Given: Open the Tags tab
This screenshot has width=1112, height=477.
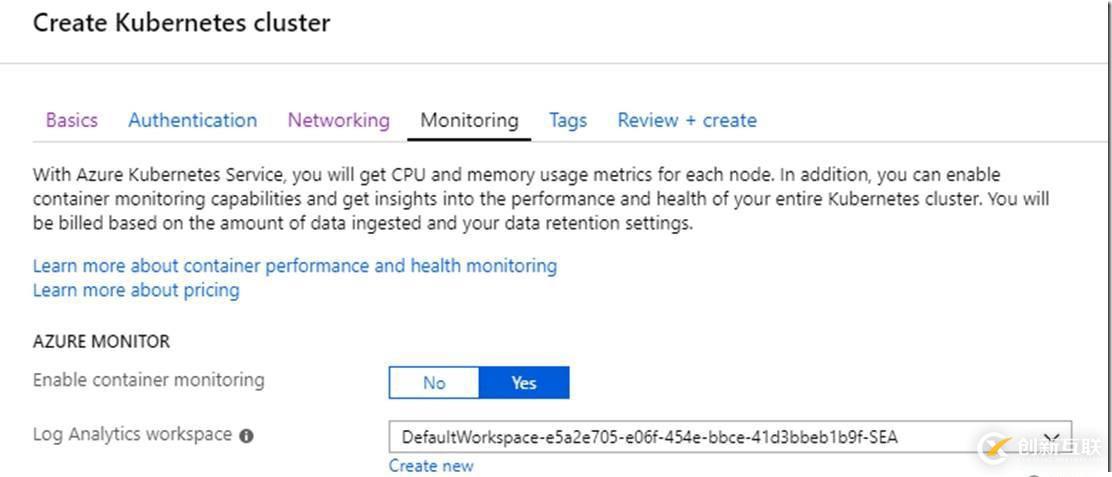Looking at the screenshot, I should (x=567, y=120).
